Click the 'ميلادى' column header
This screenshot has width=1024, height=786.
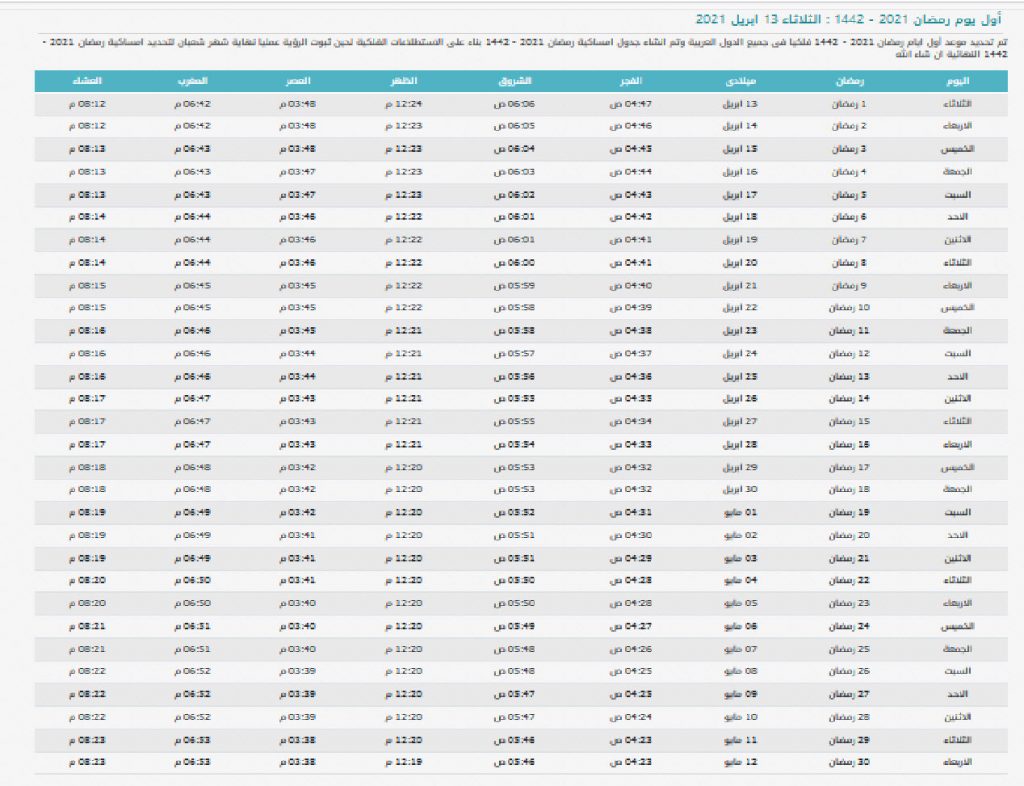click(741, 81)
